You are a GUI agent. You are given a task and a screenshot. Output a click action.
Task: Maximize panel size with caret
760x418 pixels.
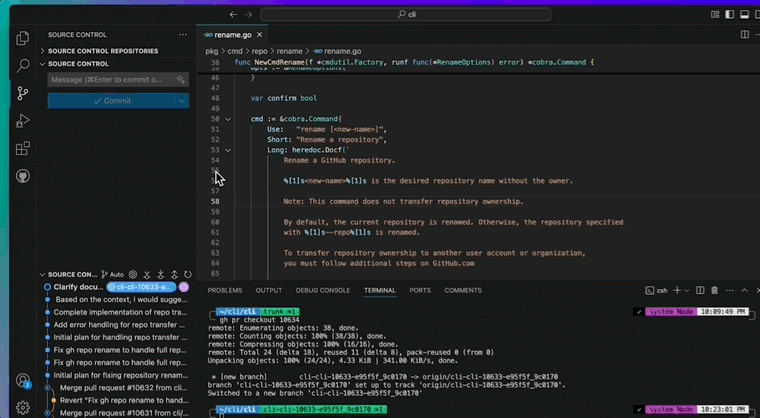[744, 290]
